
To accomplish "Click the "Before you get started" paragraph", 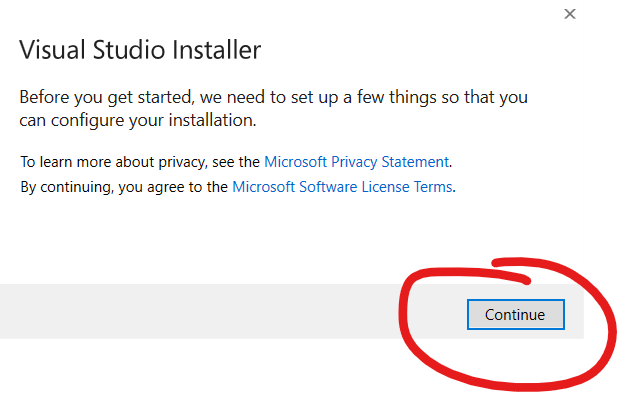I will point(273,108).
